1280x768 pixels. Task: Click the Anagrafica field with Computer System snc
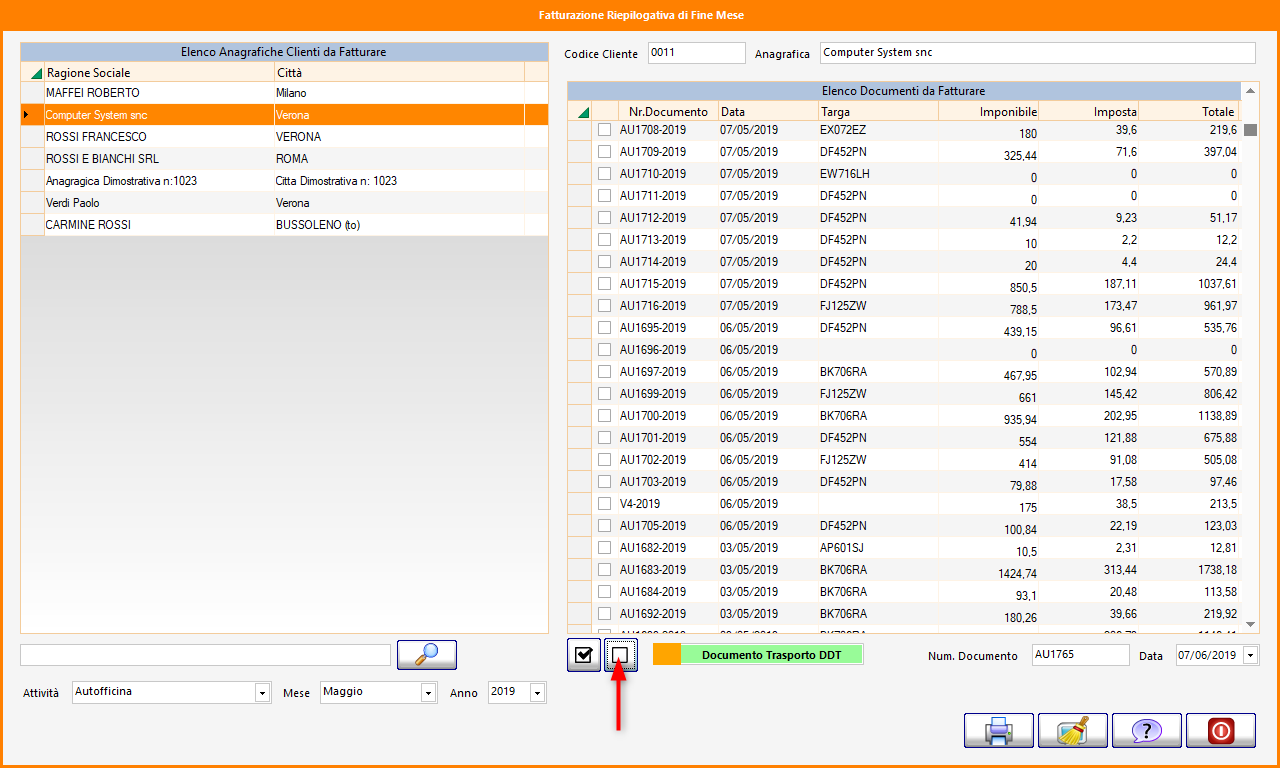1037,53
